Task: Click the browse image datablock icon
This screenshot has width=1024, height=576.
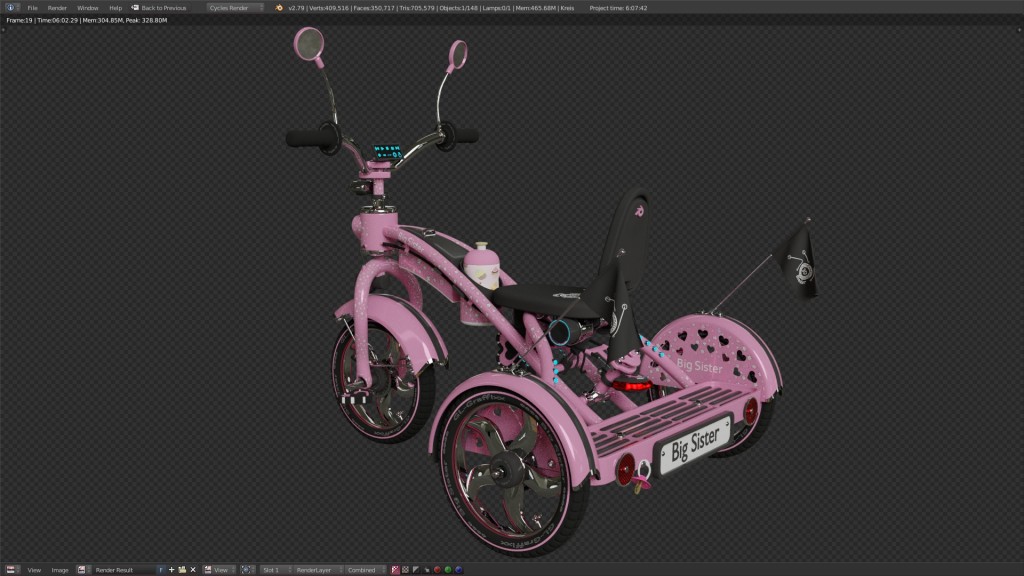Action: (80, 568)
